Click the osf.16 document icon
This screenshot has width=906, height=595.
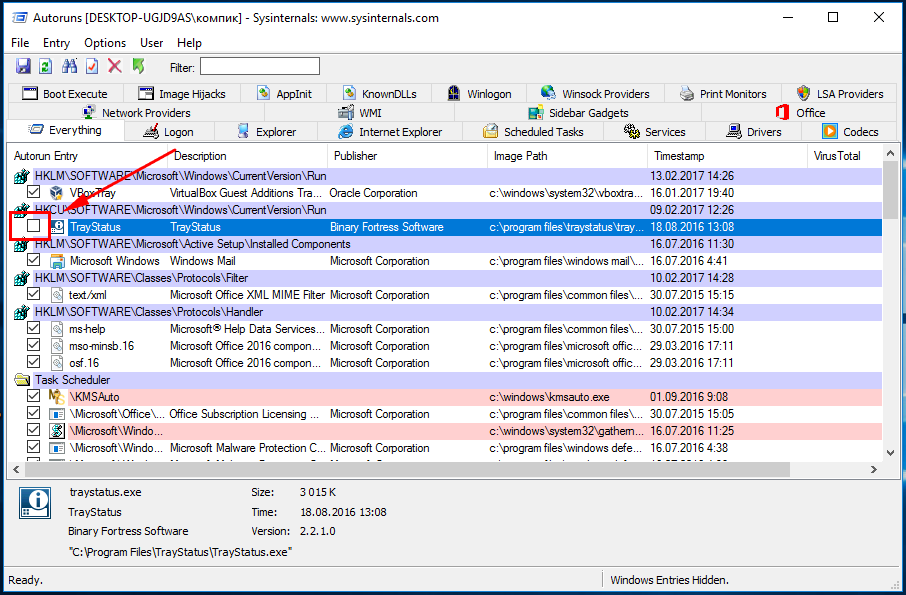[x=57, y=363]
